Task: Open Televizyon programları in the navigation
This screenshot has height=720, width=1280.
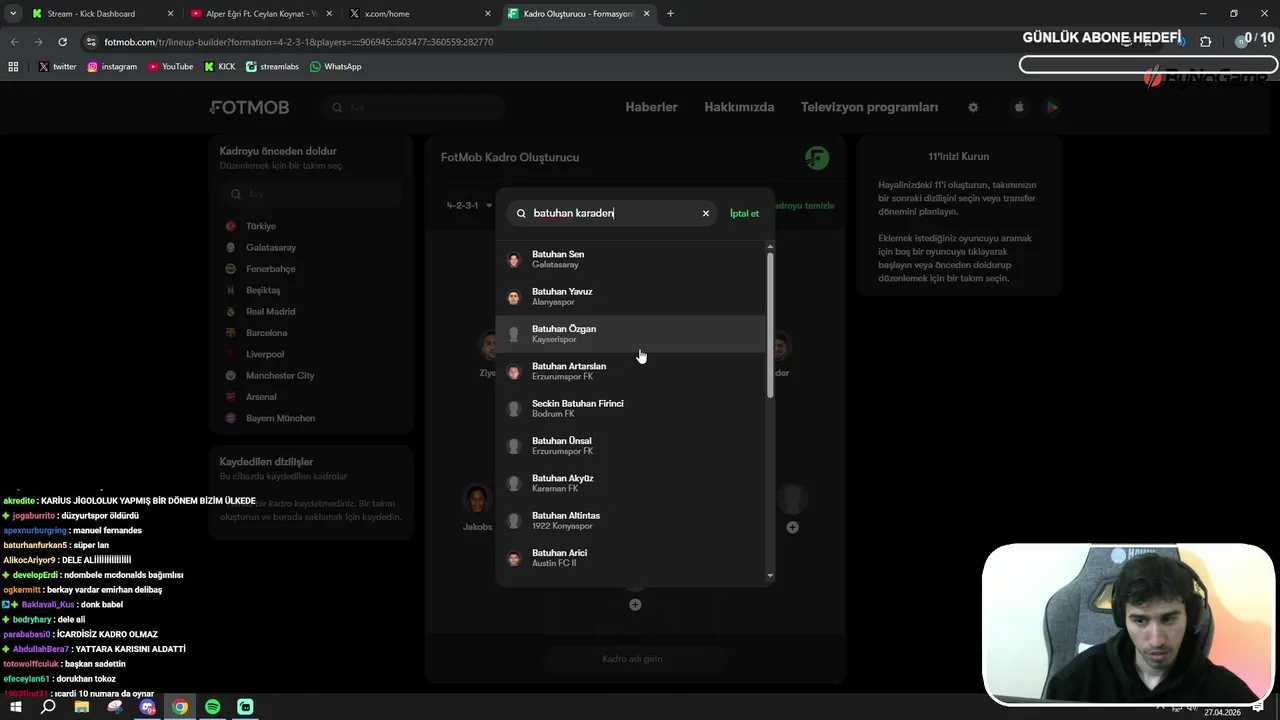Action: (x=869, y=107)
